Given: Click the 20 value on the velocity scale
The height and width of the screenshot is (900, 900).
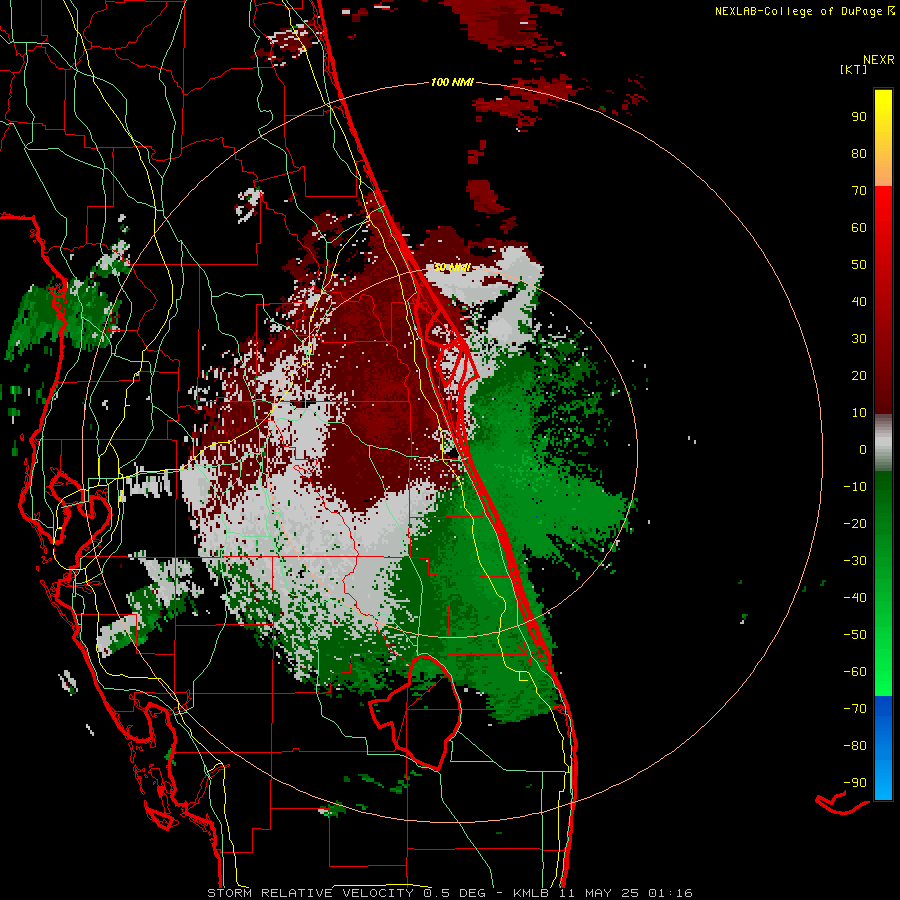Looking at the screenshot, I should pos(859,376).
